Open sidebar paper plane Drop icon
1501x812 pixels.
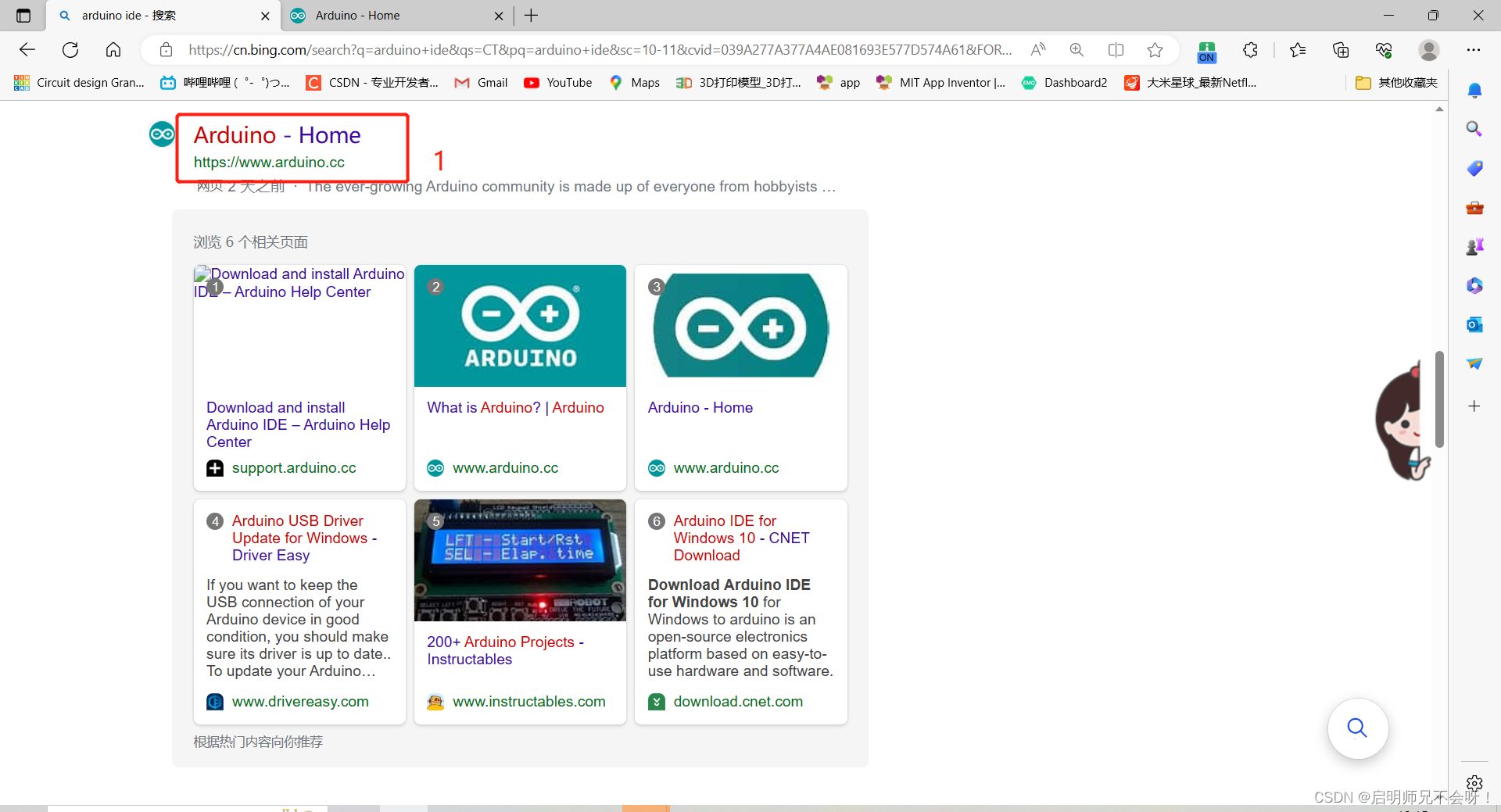(x=1474, y=363)
